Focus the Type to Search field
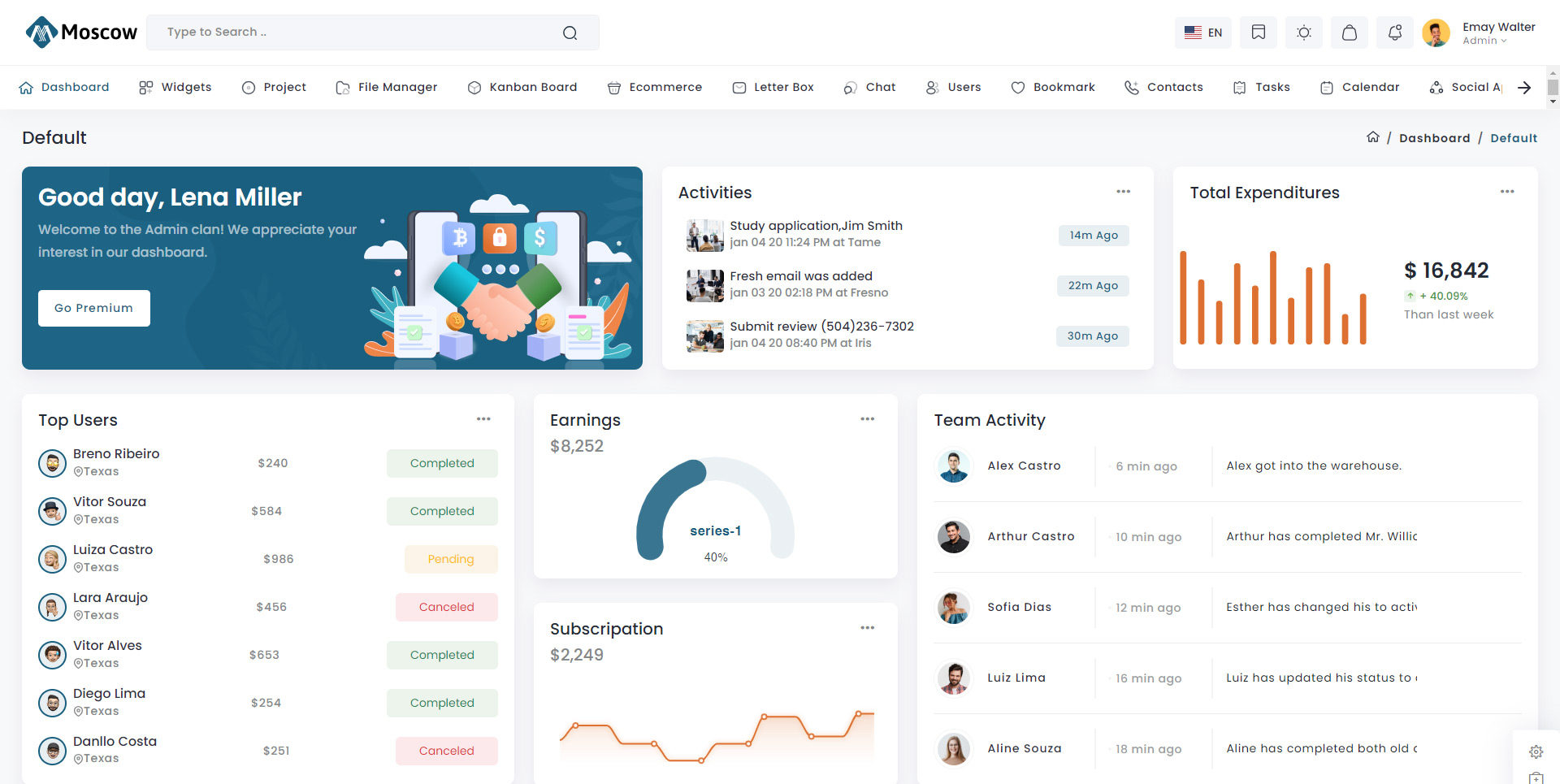Viewport: 1560px width, 784px height. 357,32
